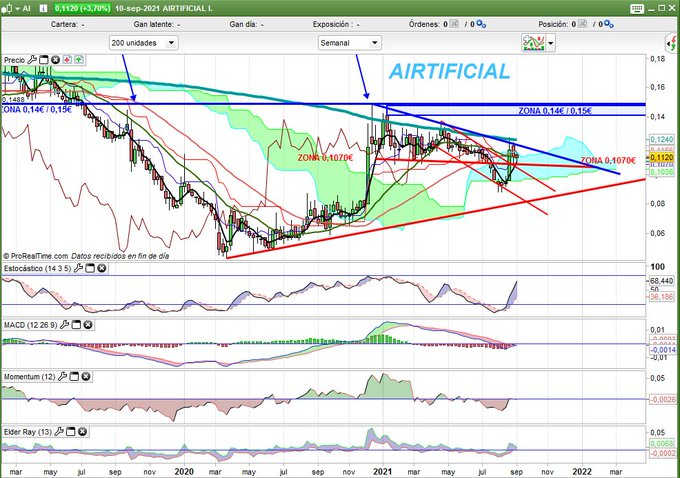Click the Momentum (12) label
This screenshot has height=478, width=680.
click(x=29, y=377)
